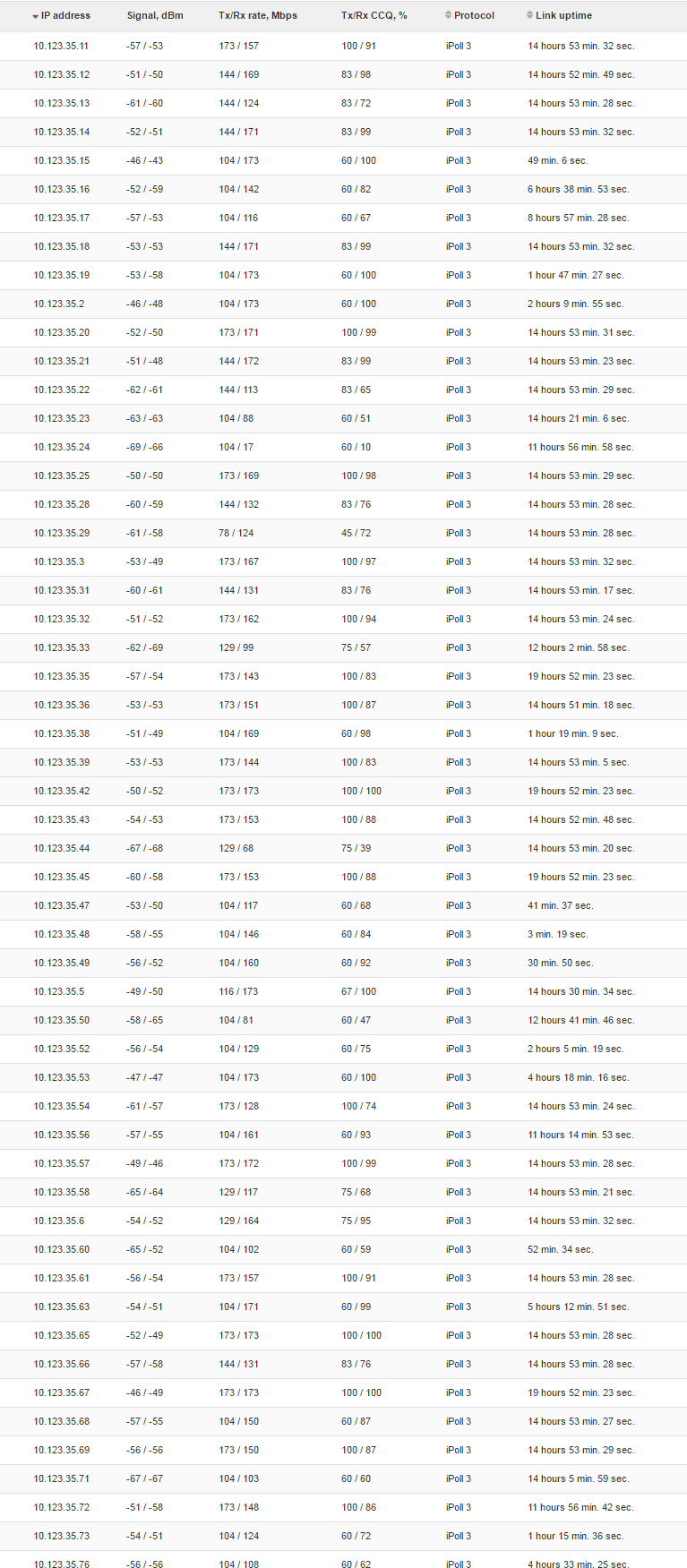This screenshot has height=1568, width=687.
Task: Select the 10.123.35.60 row
Action: (x=343, y=1249)
